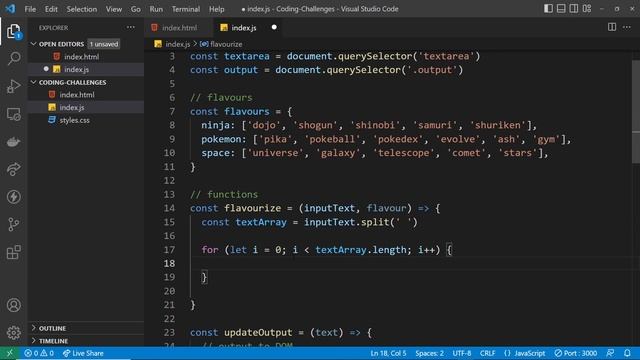
Task: Click the Split Editor Right icon
Action: pos(611,27)
